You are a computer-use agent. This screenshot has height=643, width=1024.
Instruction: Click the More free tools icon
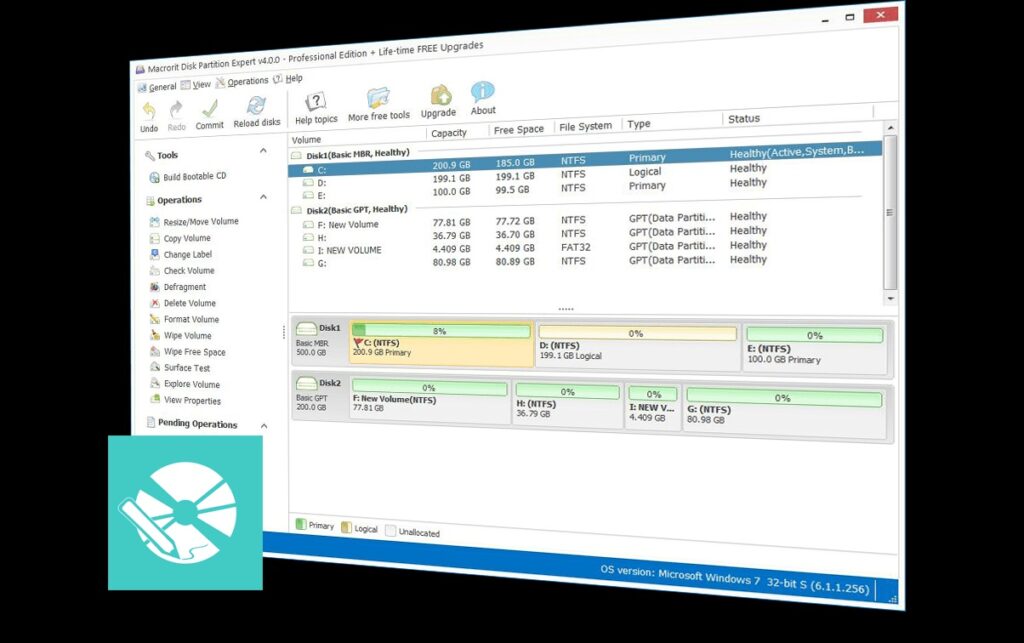tap(376, 95)
